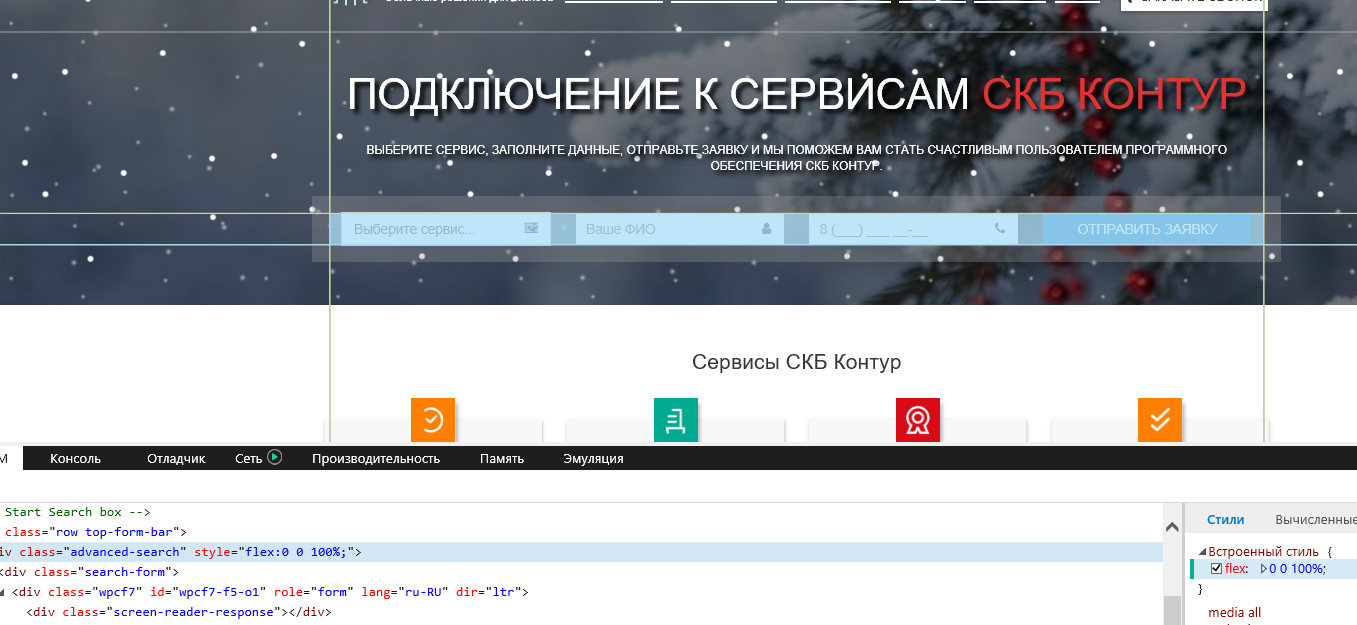This screenshot has height=625, width=1357.
Task: Click the orange clock service icon
Action: (x=433, y=420)
